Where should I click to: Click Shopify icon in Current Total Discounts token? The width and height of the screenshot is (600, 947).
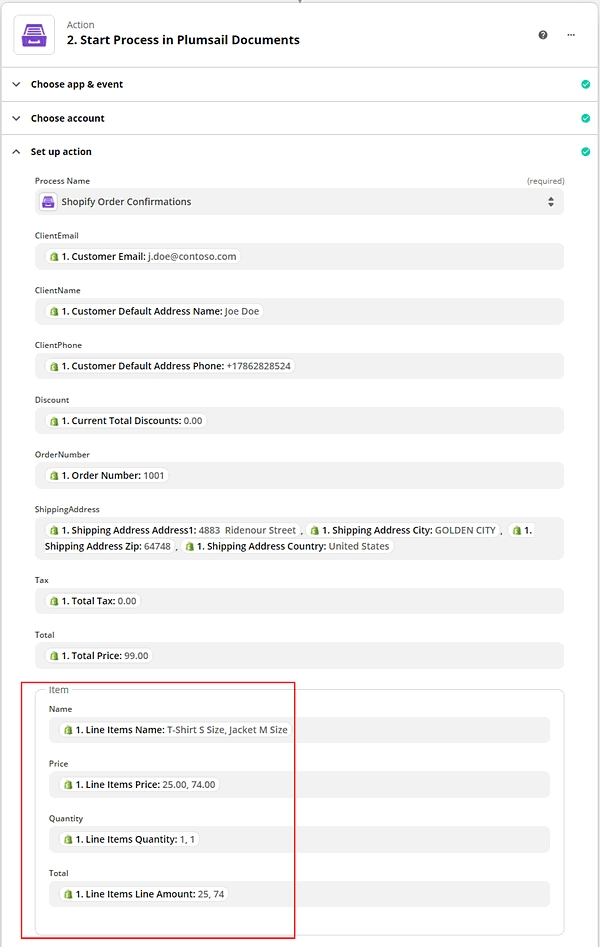click(54, 421)
